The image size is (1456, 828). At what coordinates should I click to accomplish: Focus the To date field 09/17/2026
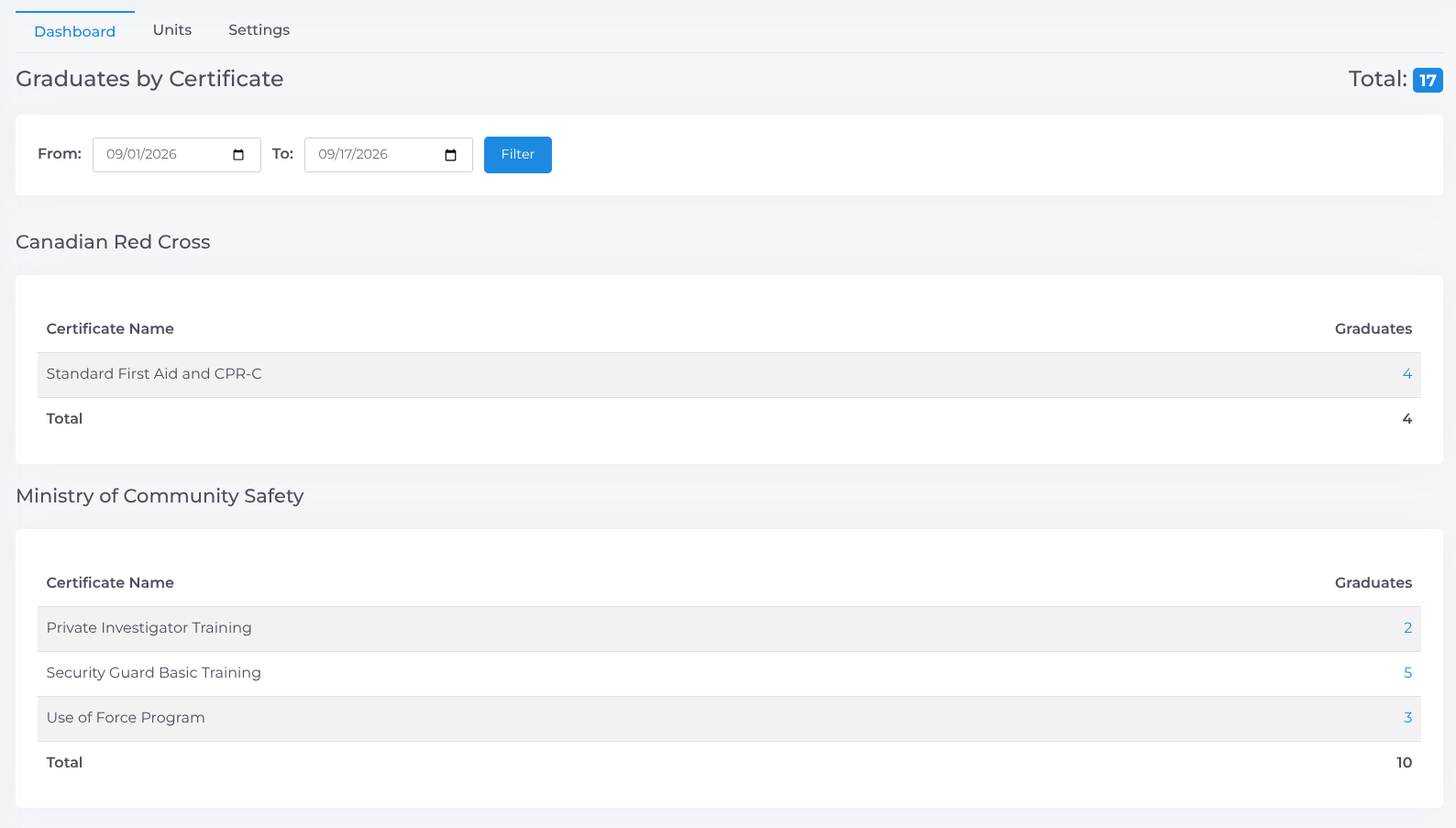click(x=389, y=155)
